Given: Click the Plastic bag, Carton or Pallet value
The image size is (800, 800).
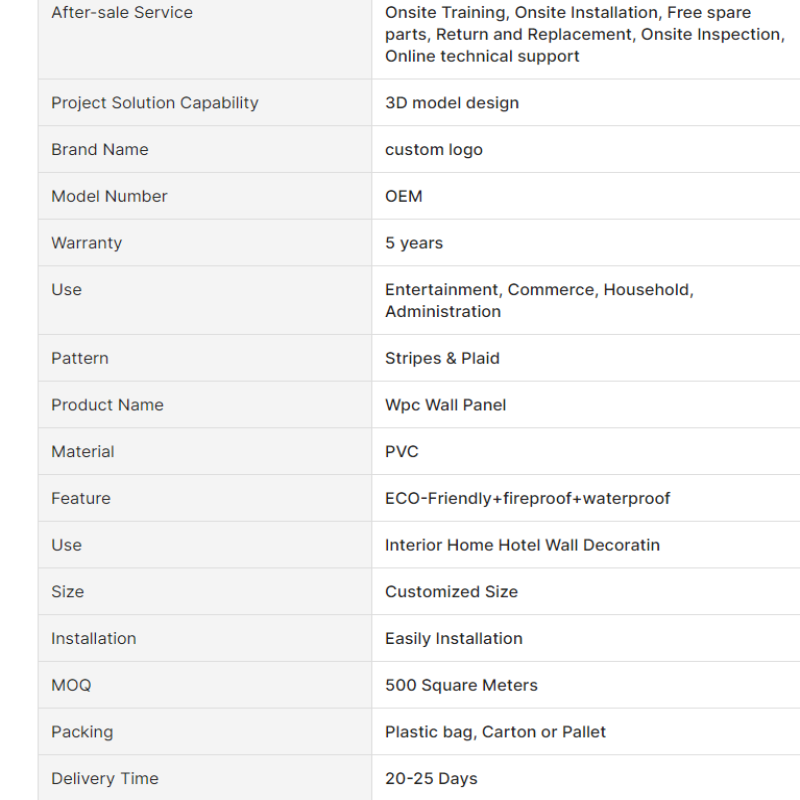Looking at the screenshot, I should coord(495,732).
